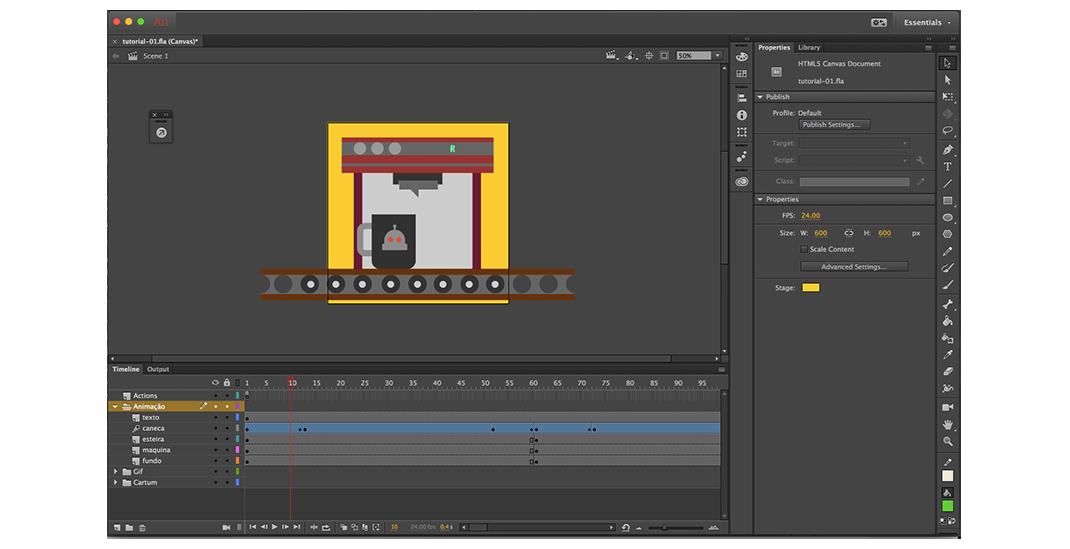1070x549 pixels.
Task: Select the Eraser tool
Action: (x=947, y=372)
